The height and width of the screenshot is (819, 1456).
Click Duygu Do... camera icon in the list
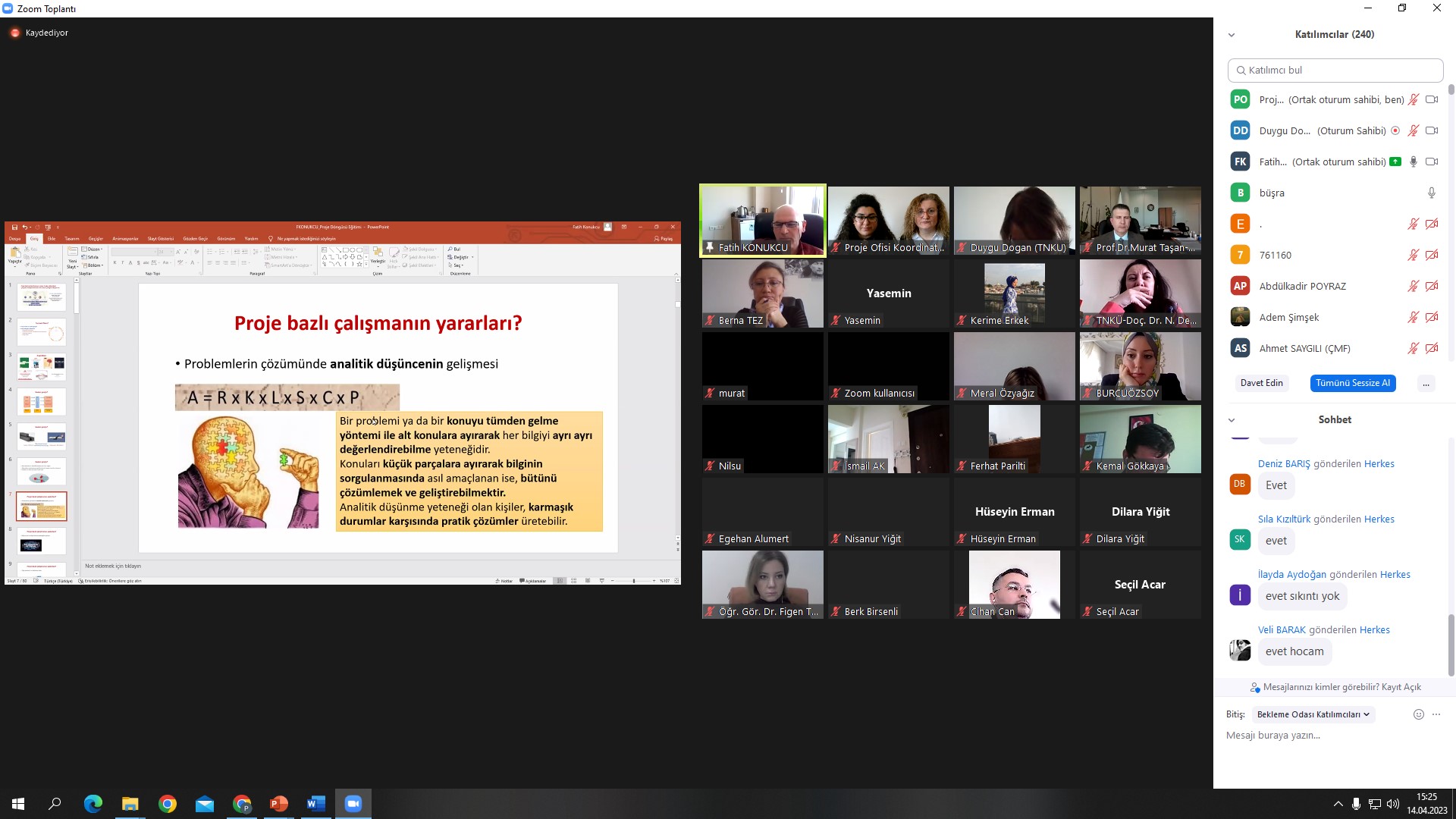pyautogui.click(x=1431, y=130)
